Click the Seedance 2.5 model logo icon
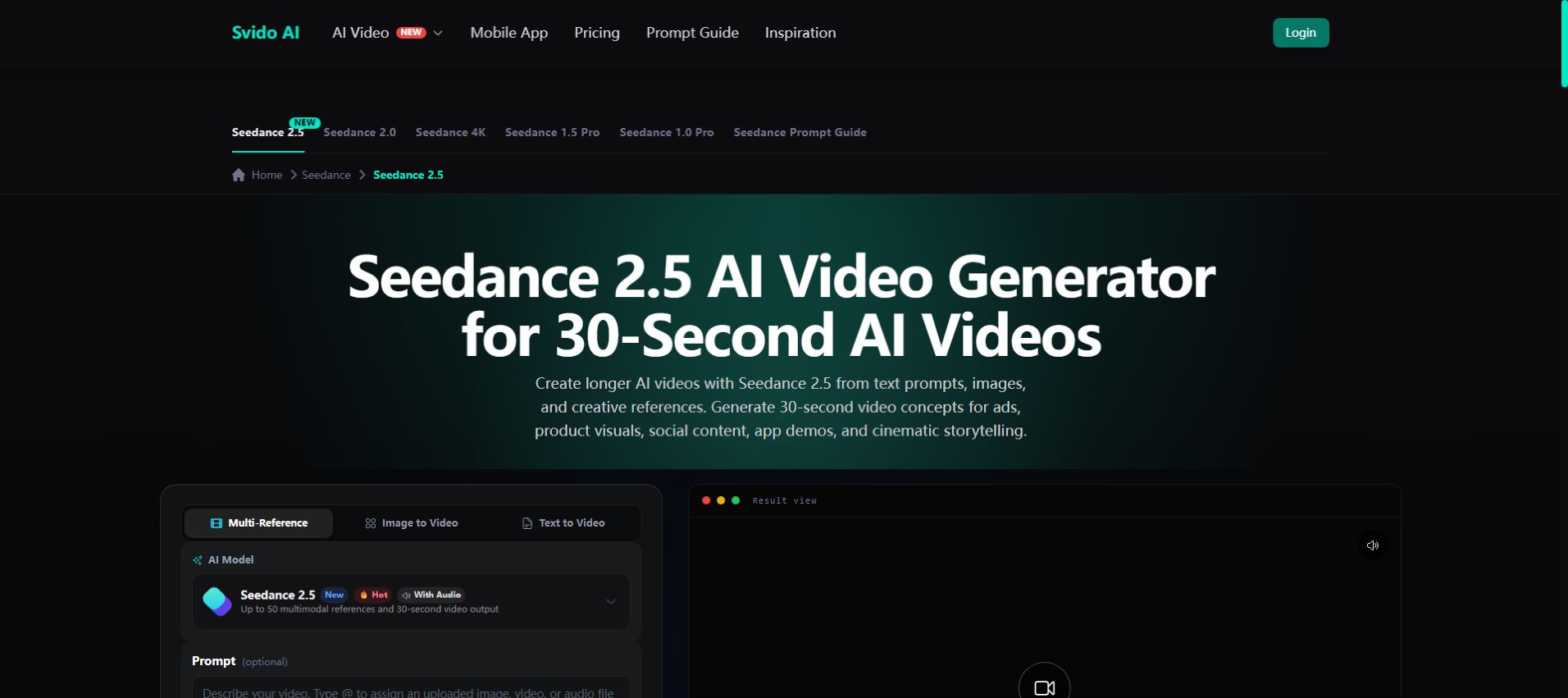This screenshot has width=1568, height=698. (x=217, y=601)
